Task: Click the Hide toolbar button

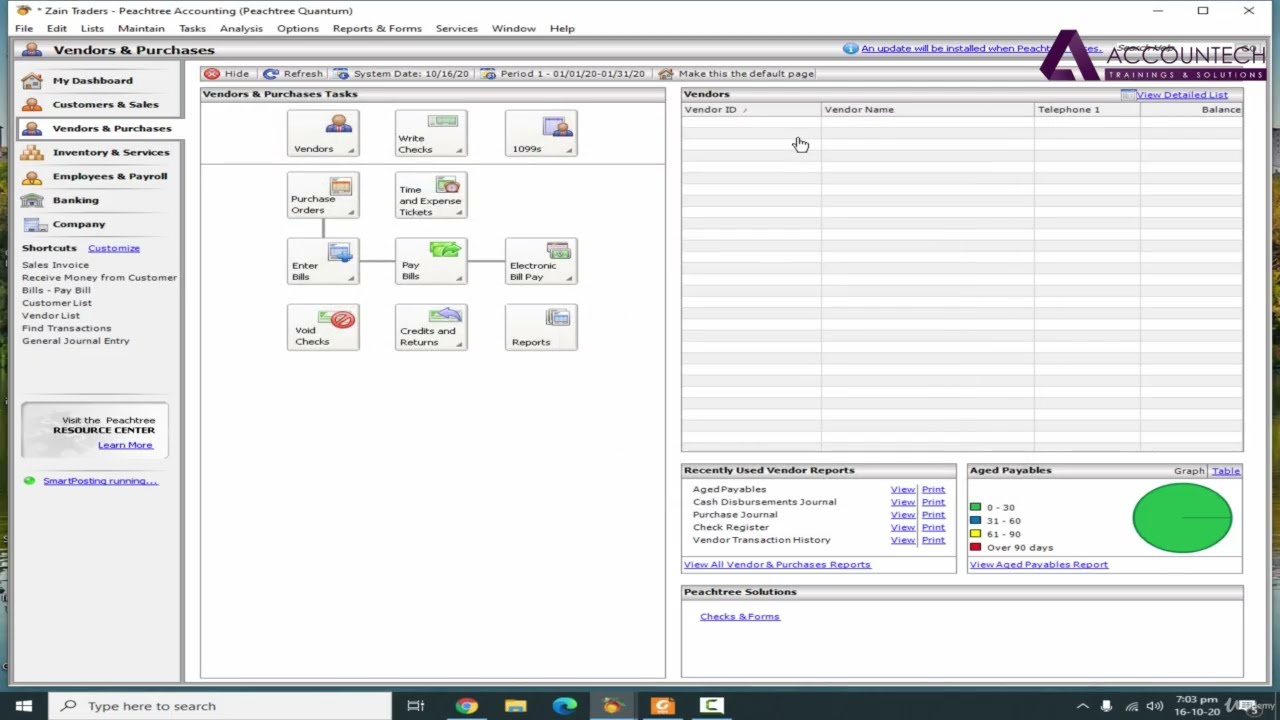Action: pyautogui.click(x=227, y=74)
